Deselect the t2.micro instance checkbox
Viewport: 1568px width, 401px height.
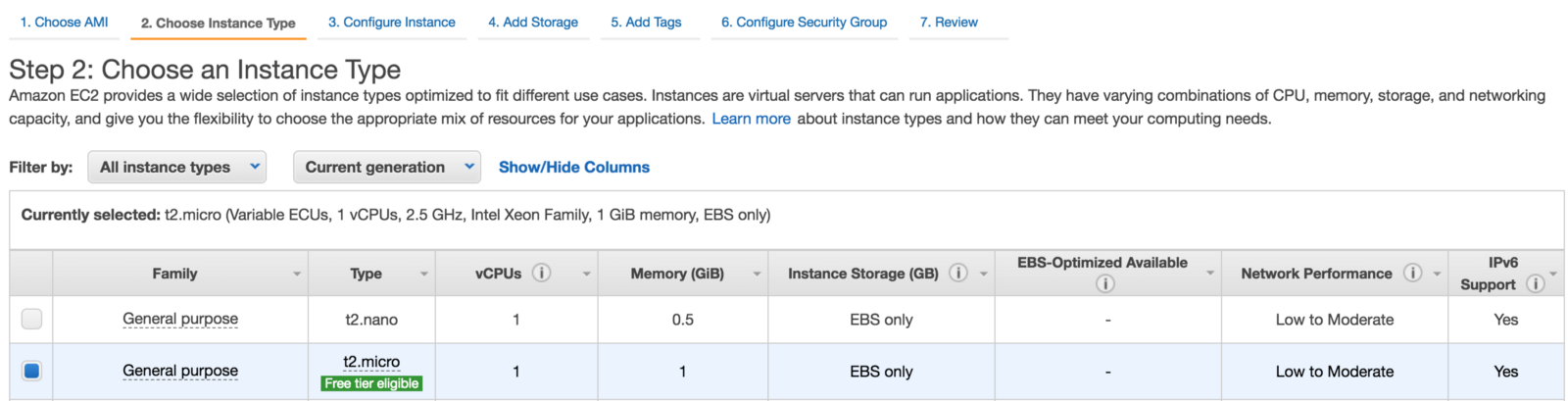(x=32, y=371)
